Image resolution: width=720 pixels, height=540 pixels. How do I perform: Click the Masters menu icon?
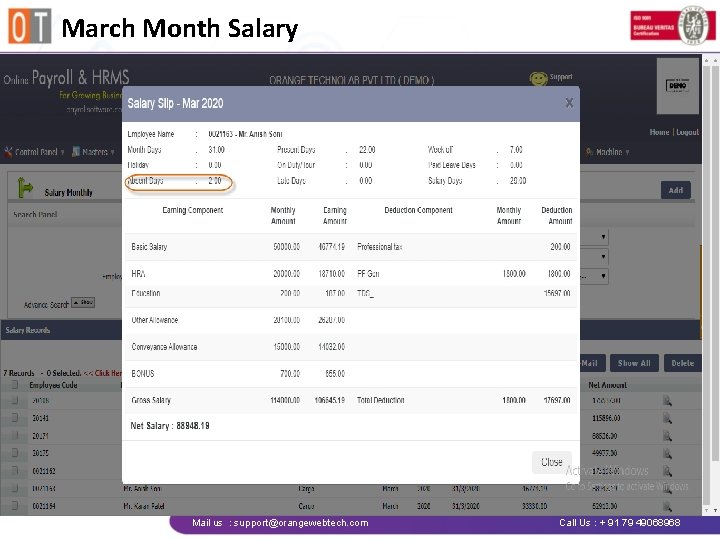tap(76, 152)
